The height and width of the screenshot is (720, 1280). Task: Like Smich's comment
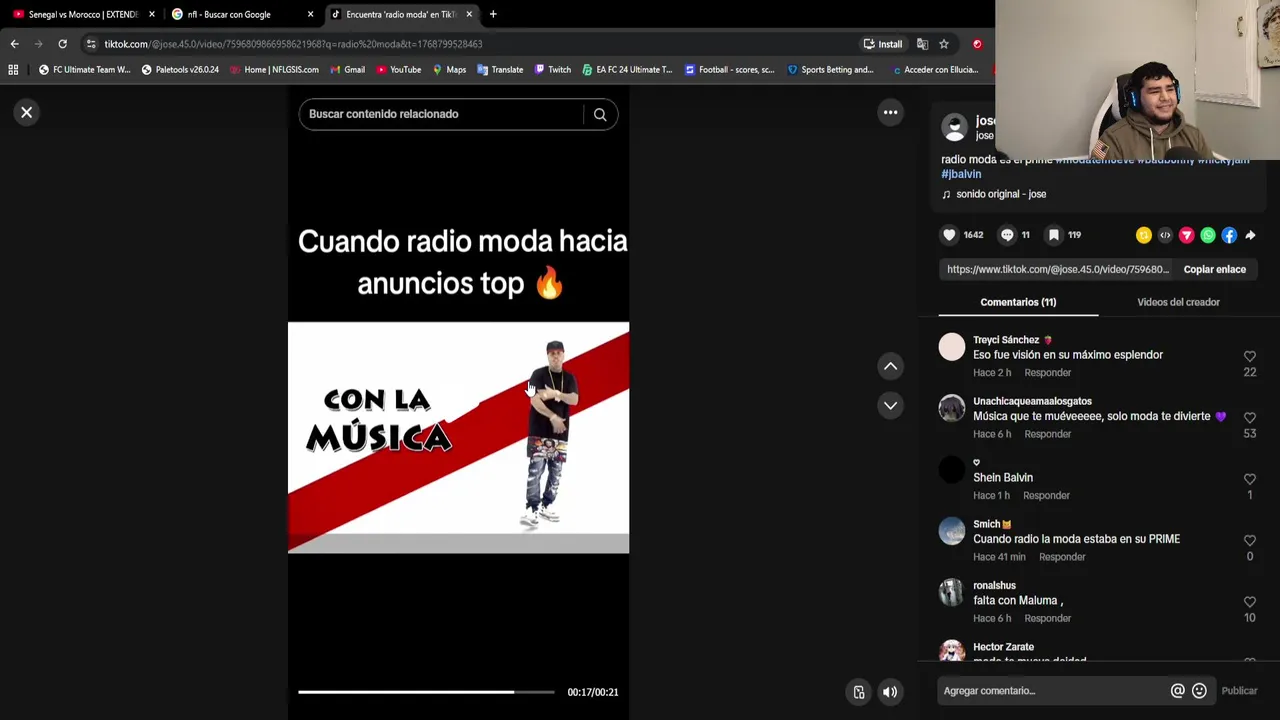point(1249,540)
